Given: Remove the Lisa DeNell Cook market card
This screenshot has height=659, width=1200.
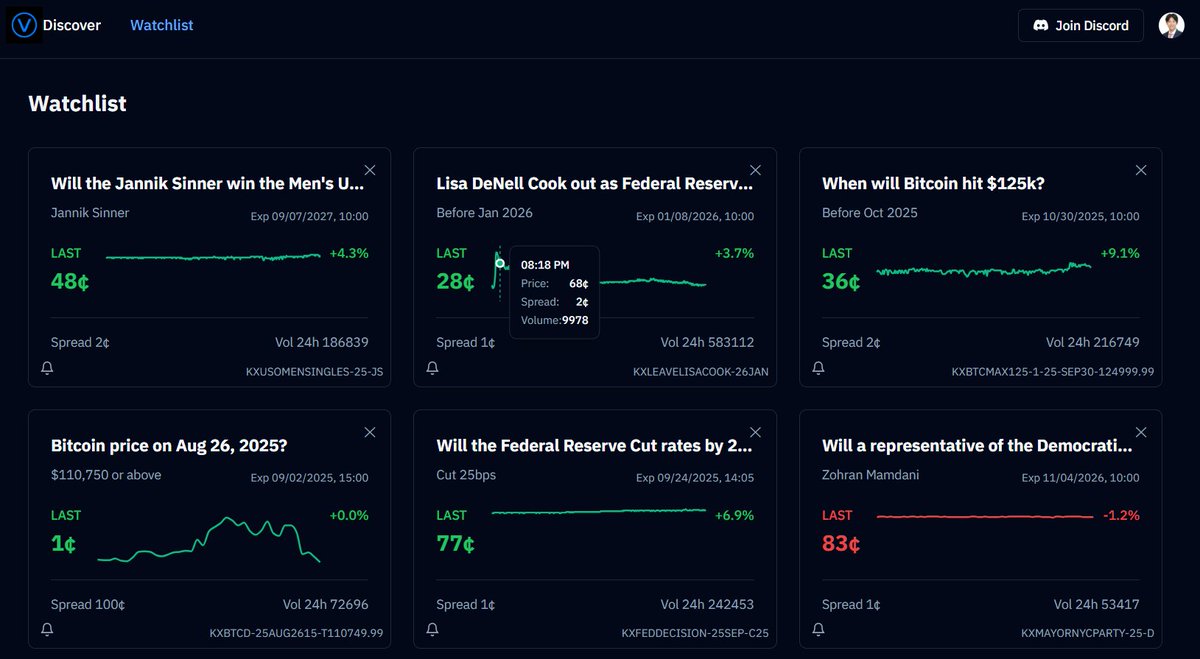Looking at the screenshot, I should tap(755, 170).
